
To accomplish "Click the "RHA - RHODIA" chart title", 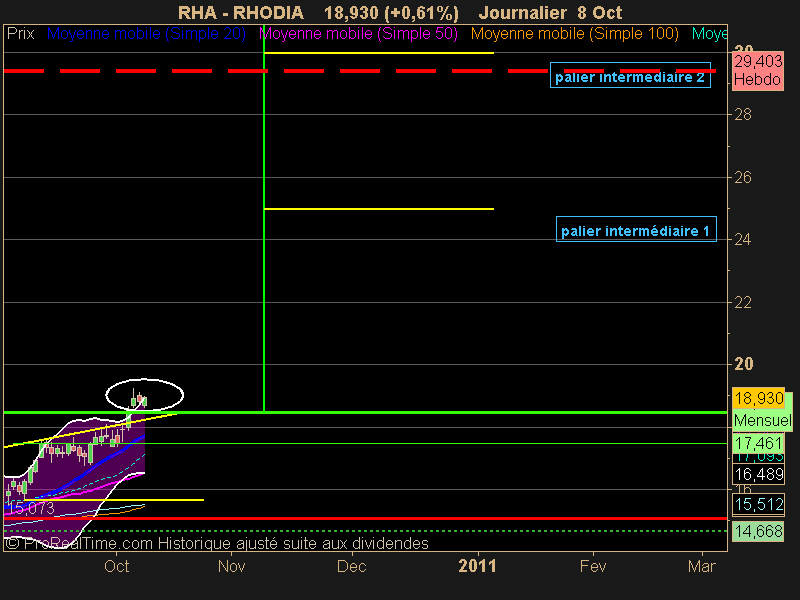I will 241,12.
